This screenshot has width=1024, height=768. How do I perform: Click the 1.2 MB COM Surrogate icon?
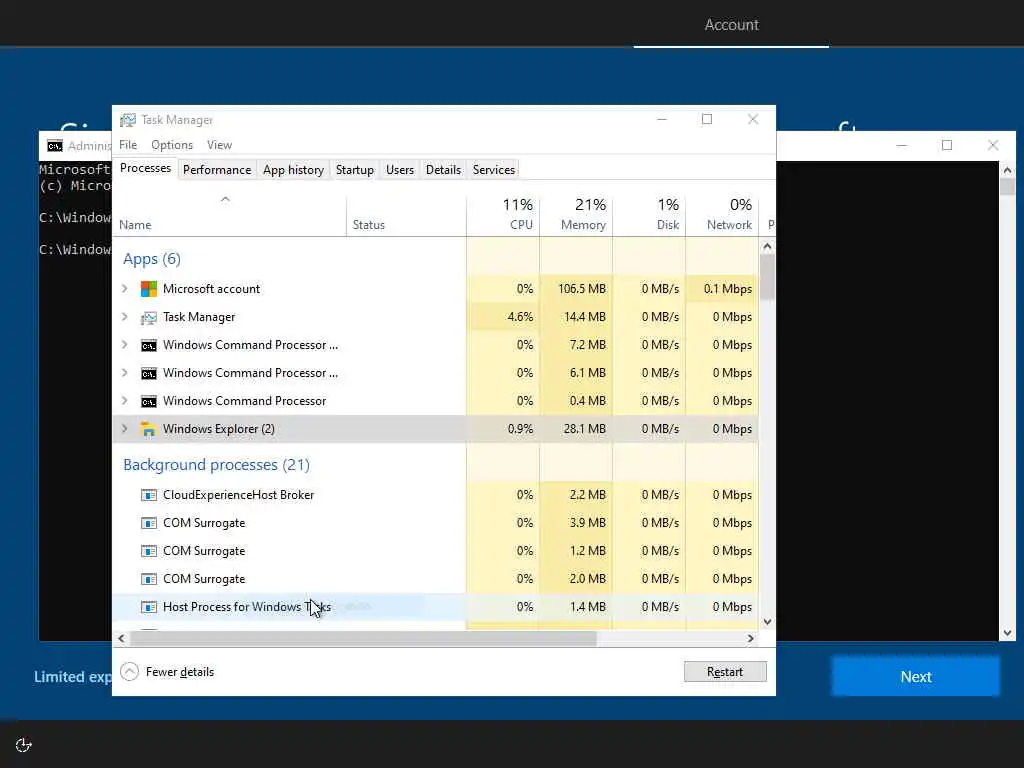pyautogui.click(x=149, y=551)
